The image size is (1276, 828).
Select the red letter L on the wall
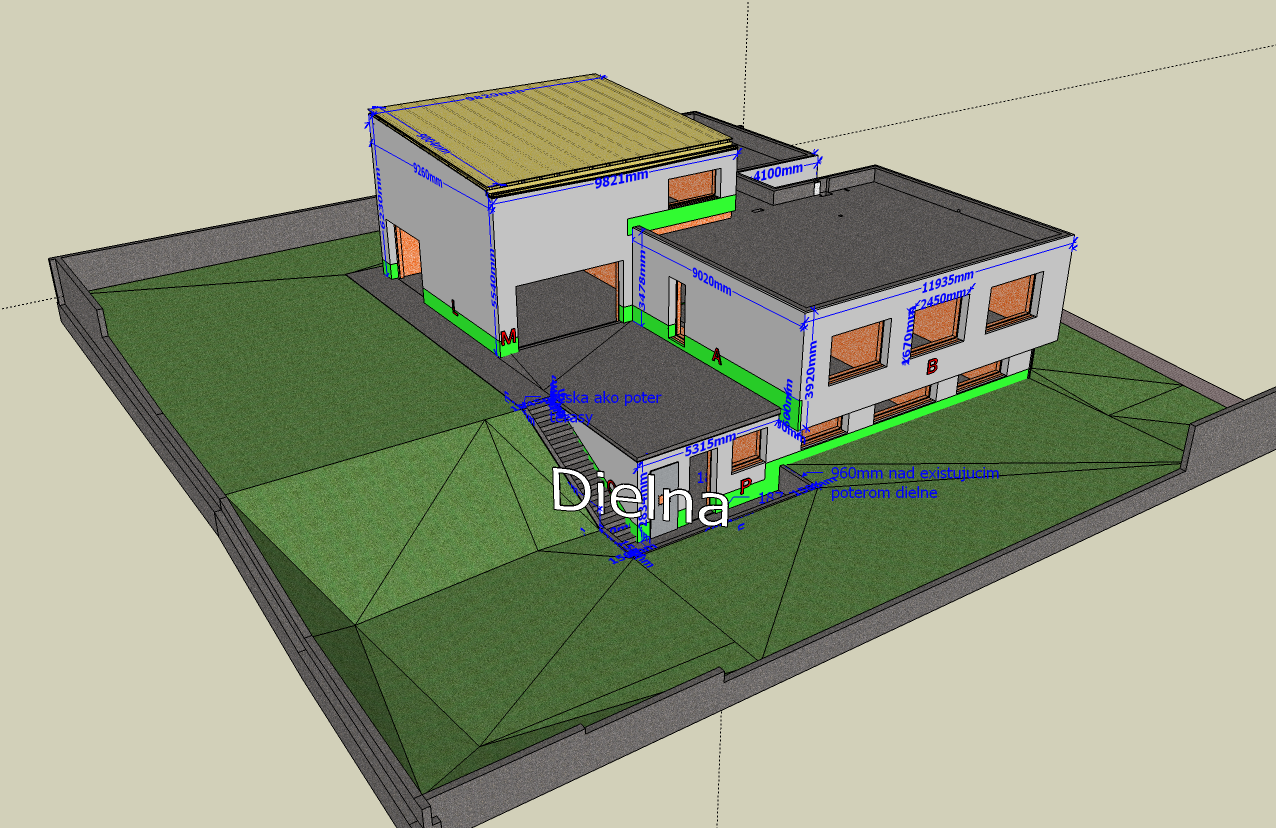[x=455, y=307]
